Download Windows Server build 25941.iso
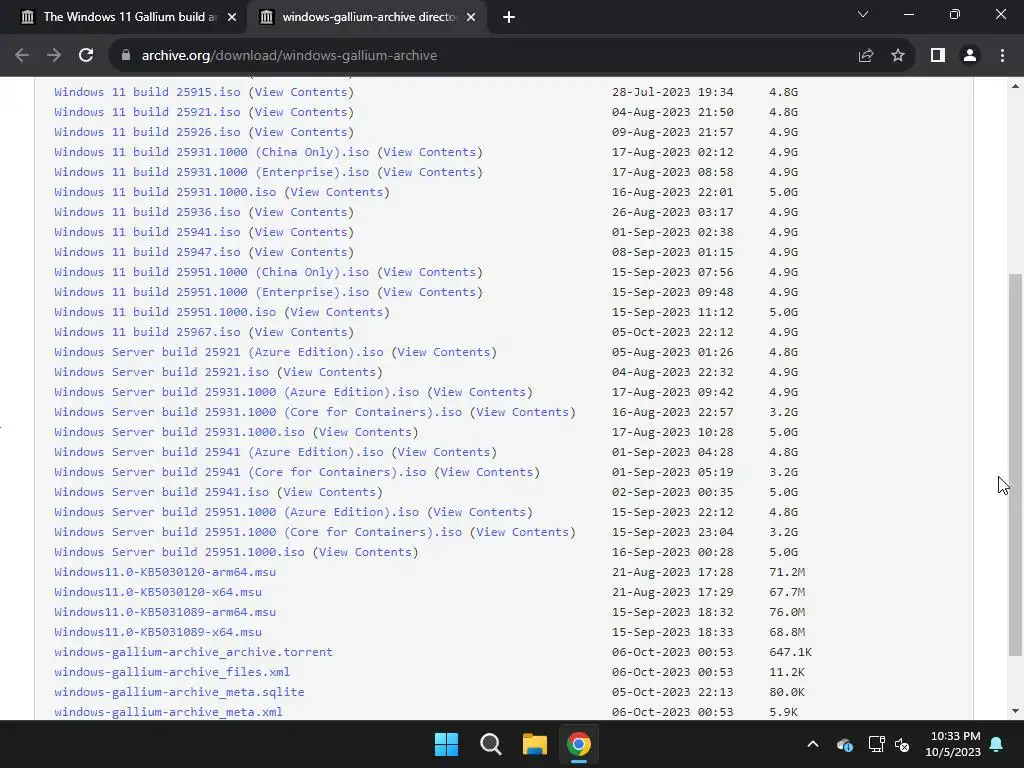Screen dimensions: 1024x768 (161, 492)
